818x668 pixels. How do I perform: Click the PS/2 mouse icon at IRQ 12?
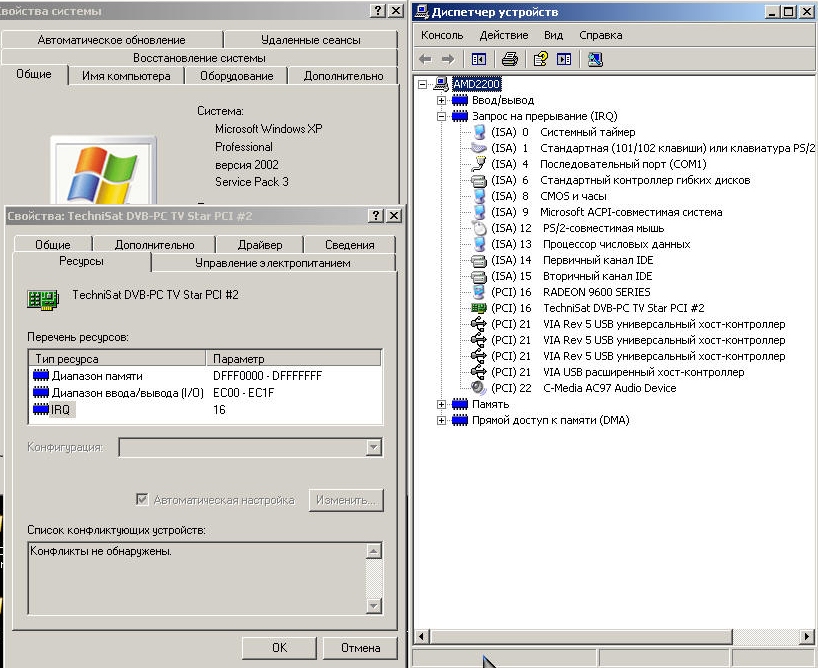click(x=478, y=228)
